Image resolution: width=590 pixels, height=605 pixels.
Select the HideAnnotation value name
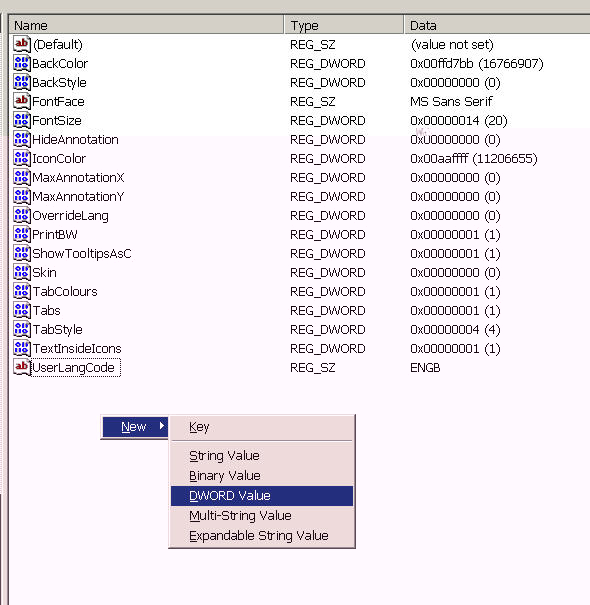75,139
